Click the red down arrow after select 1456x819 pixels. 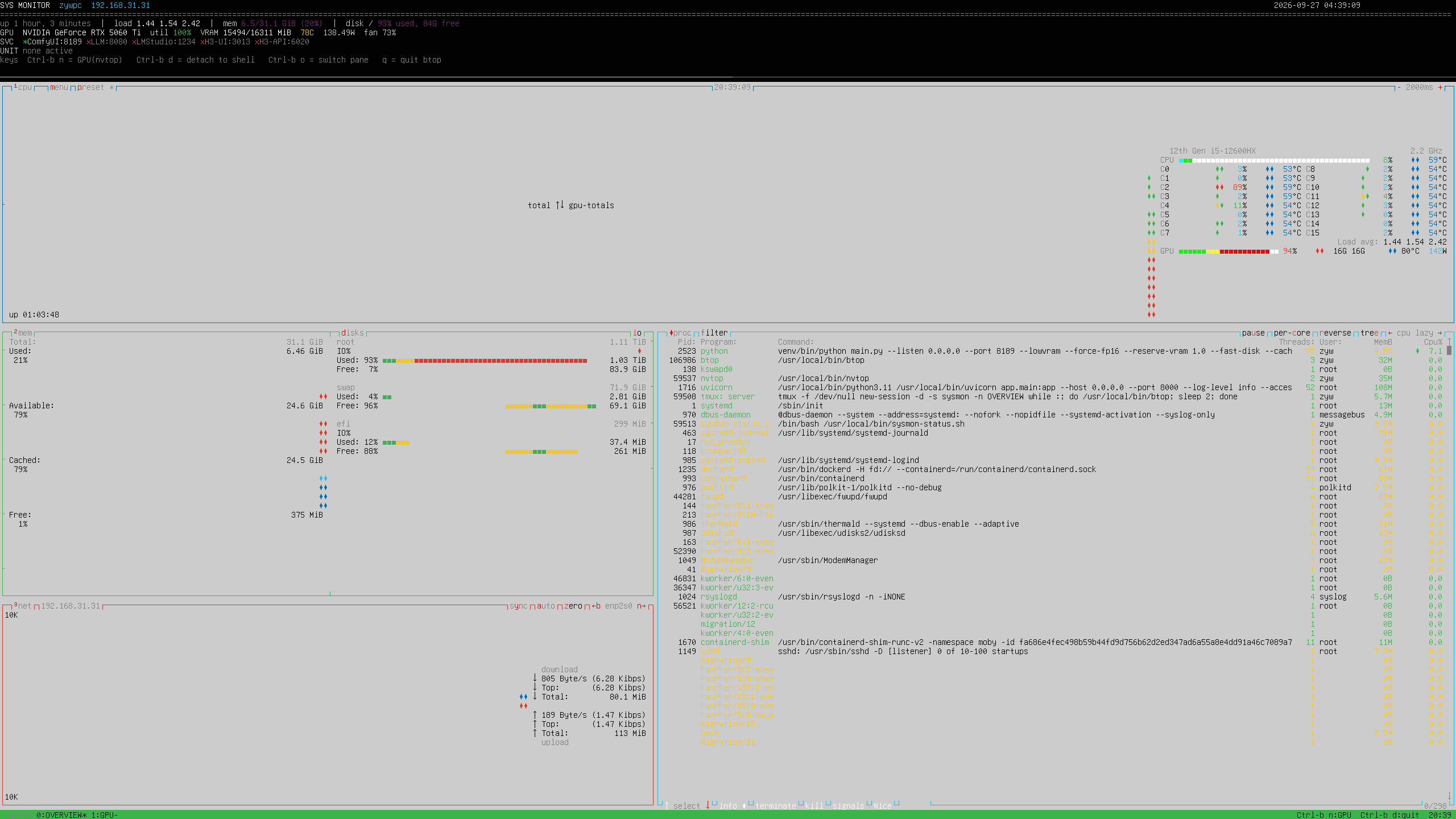(x=708, y=806)
